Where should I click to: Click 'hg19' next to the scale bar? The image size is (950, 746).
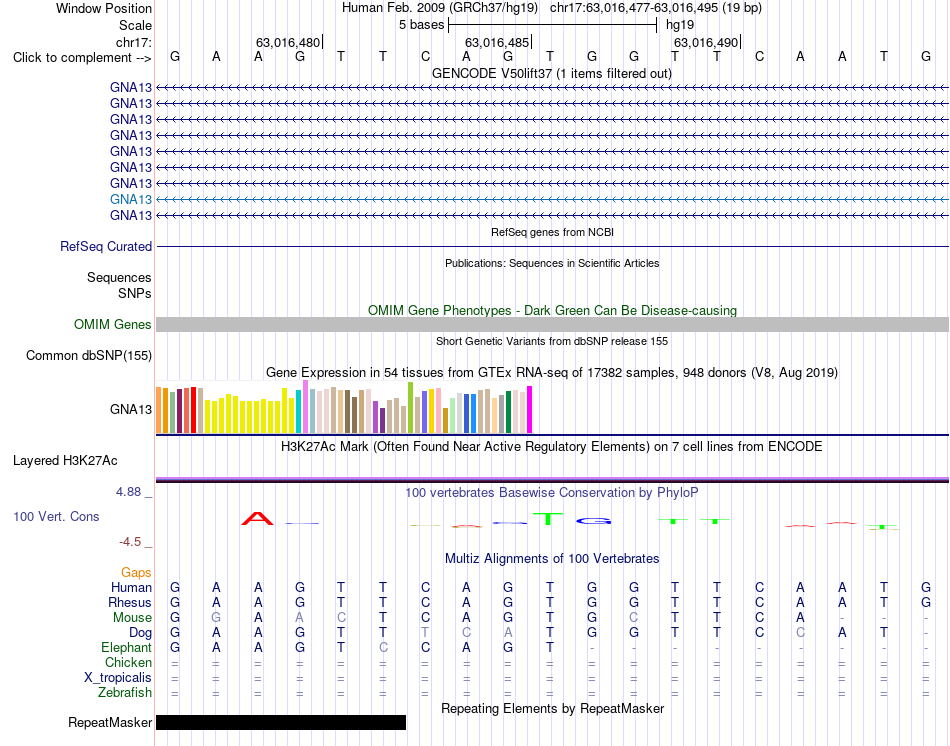pyautogui.click(x=680, y=25)
